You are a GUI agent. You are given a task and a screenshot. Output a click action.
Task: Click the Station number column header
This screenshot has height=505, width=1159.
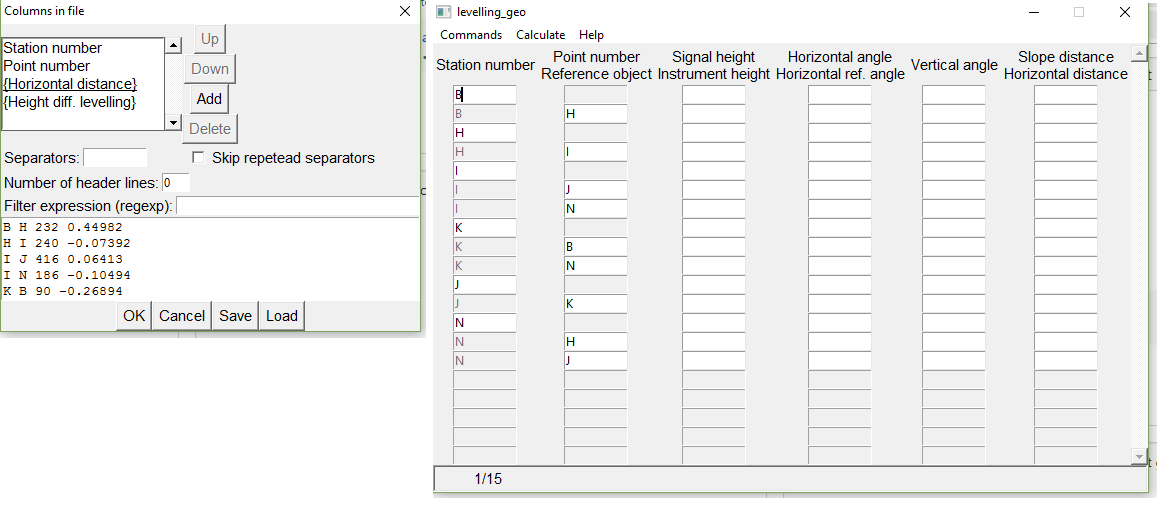point(486,65)
